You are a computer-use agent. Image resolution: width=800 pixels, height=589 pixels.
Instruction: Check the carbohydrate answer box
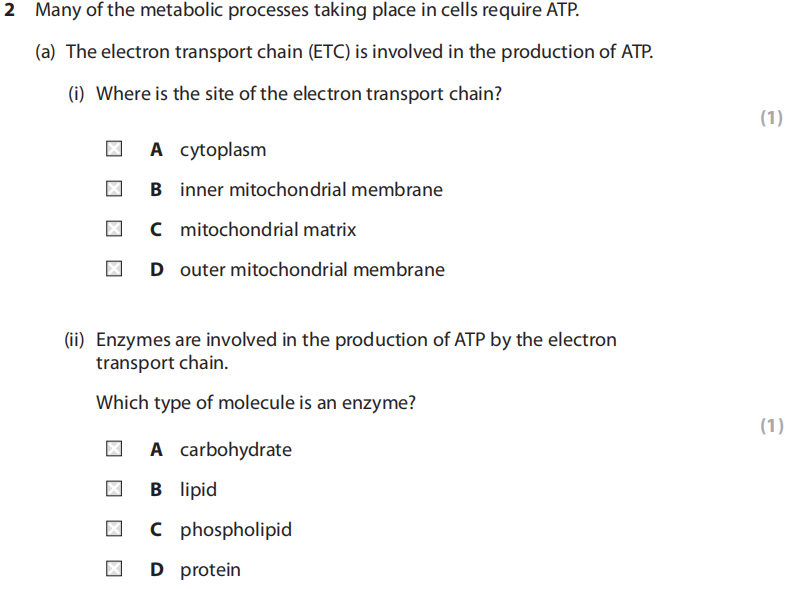click(x=114, y=450)
